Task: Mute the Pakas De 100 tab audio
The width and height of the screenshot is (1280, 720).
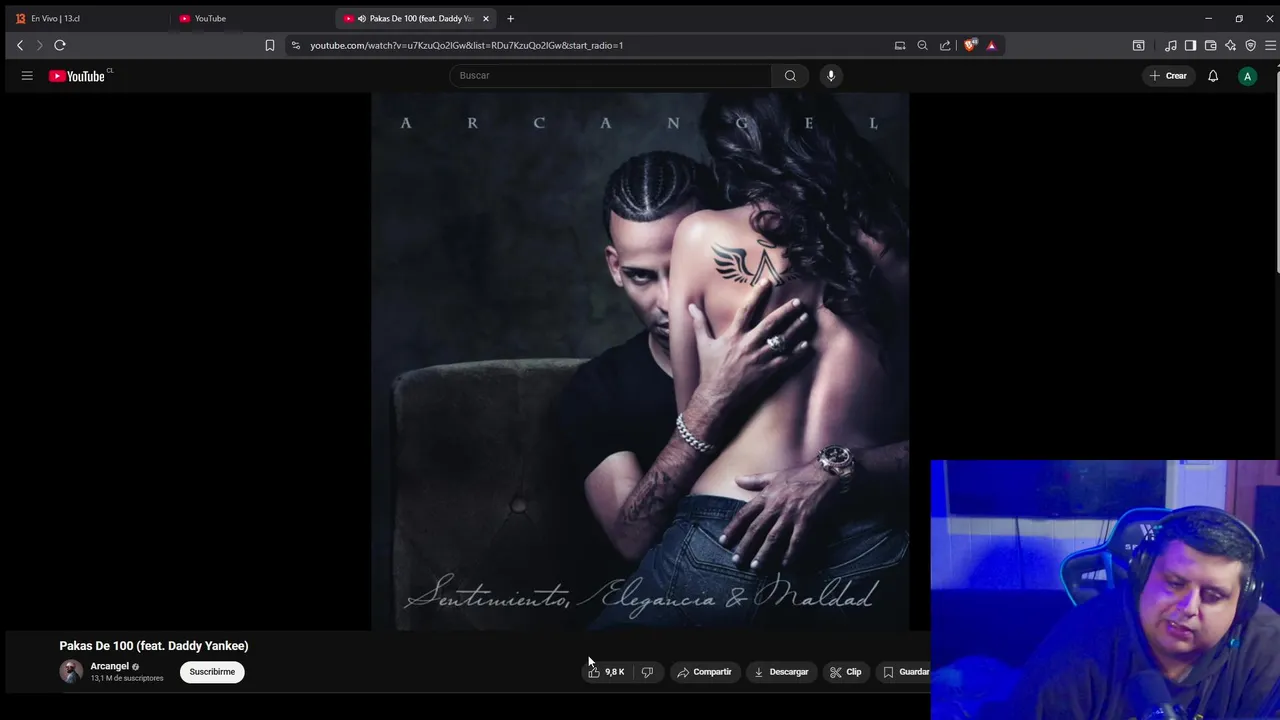Action: 362,18
